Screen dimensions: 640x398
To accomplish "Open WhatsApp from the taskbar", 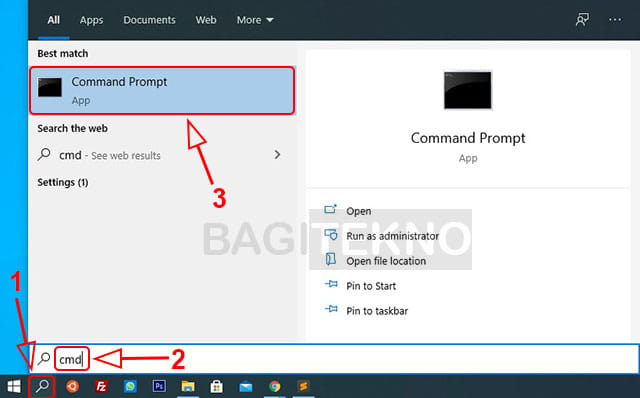I will pos(130,386).
